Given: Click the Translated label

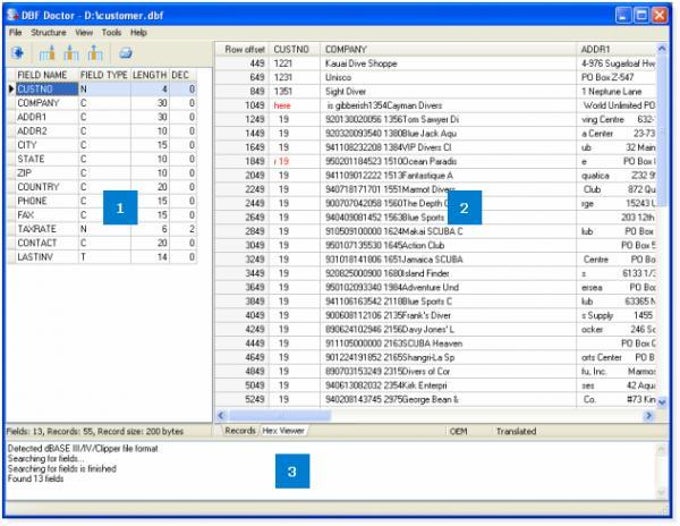Looking at the screenshot, I should click(516, 431).
